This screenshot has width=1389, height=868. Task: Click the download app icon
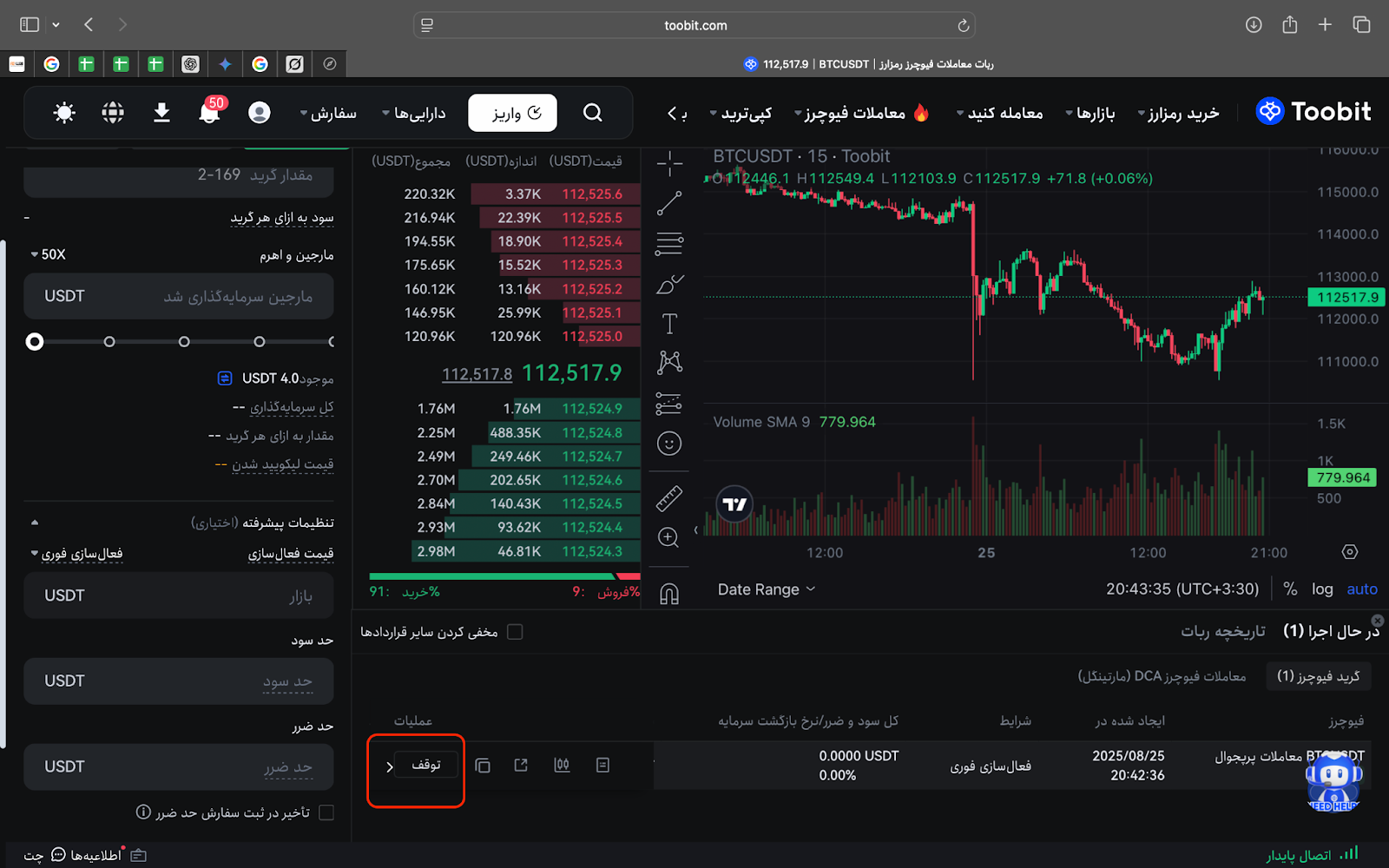tap(161, 113)
